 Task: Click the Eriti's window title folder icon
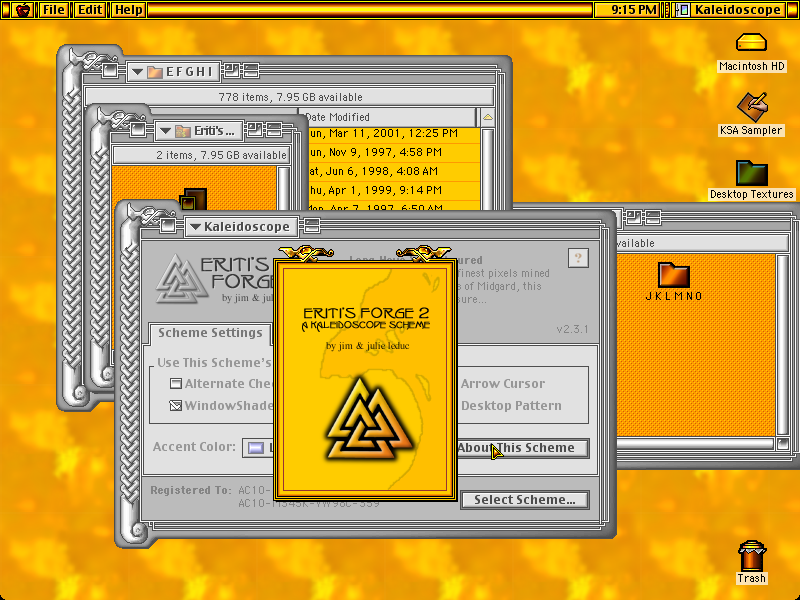(x=182, y=131)
